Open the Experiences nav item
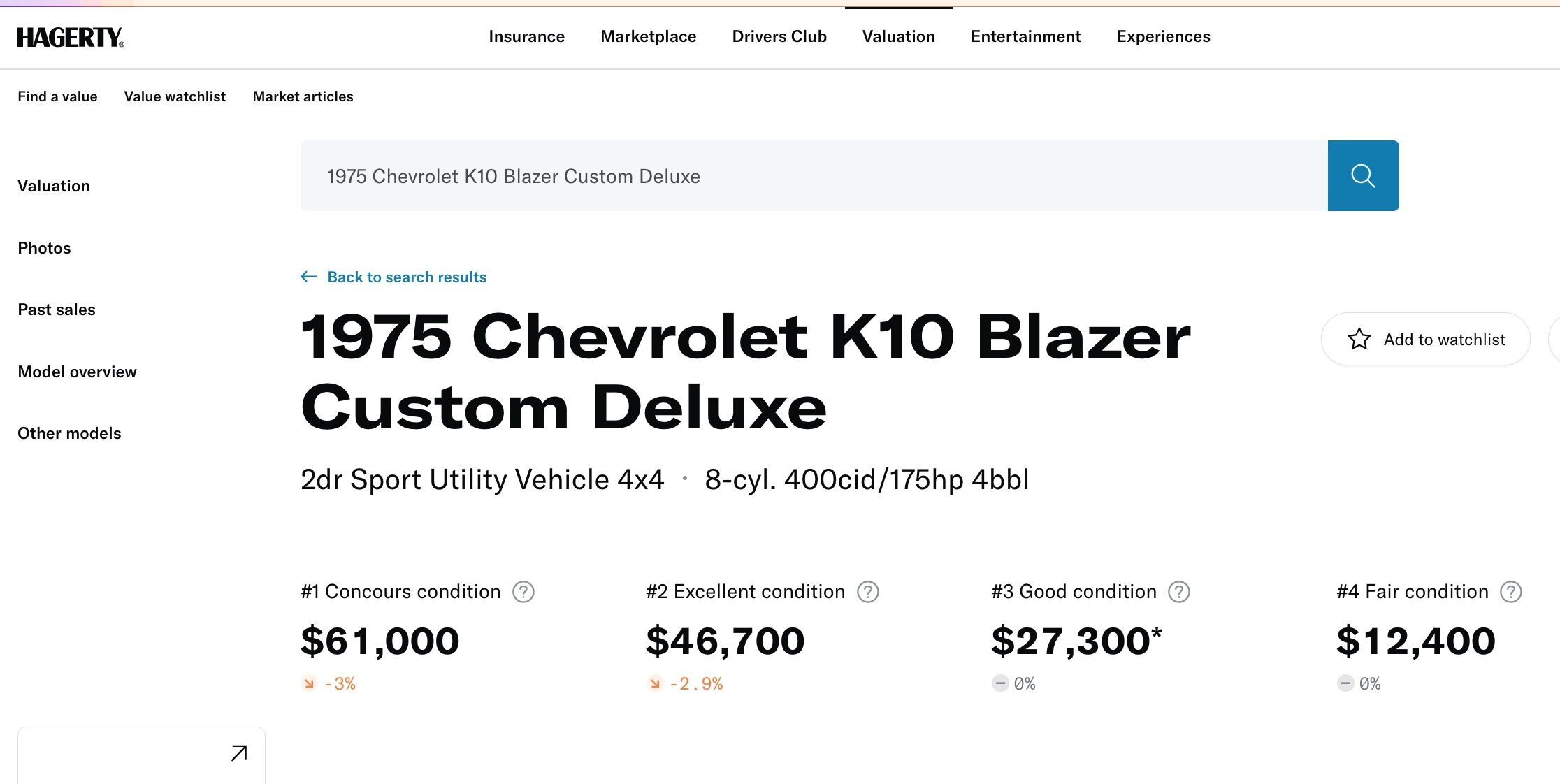This screenshot has height=784, width=1560. pyautogui.click(x=1163, y=36)
